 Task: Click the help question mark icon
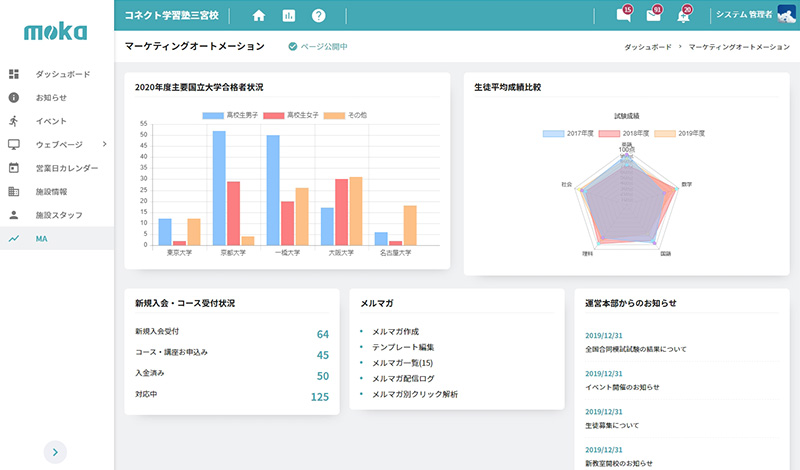[319, 16]
